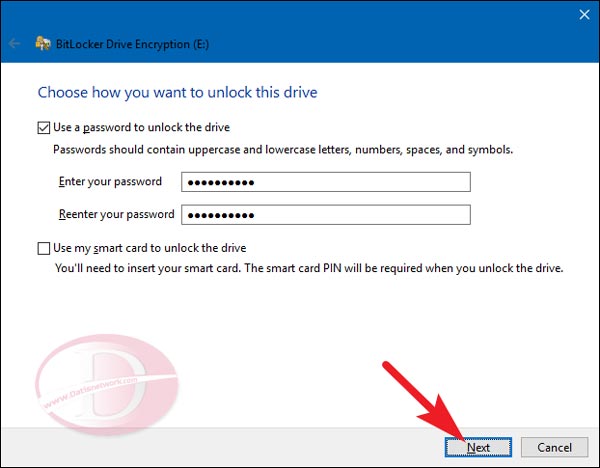This screenshot has height=468, width=600.
Task: Click the 'Passwords should contain uppercase' hint text
Action: coord(283,150)
